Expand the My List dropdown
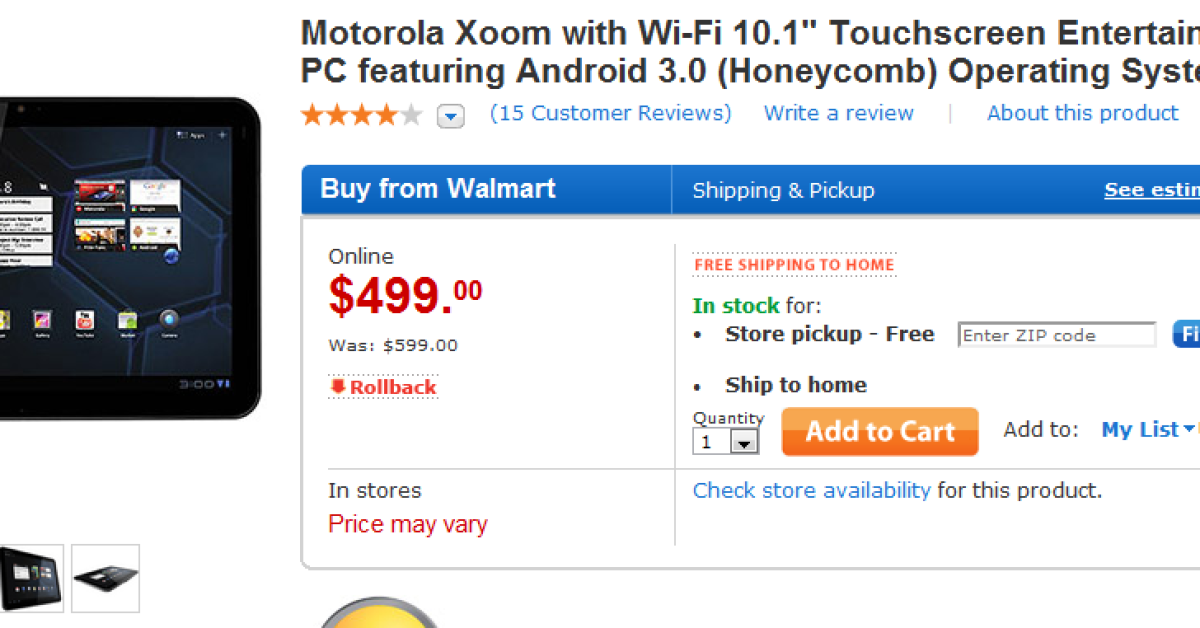Screen dimensions: 1200x628 (x=1148, y=430)
